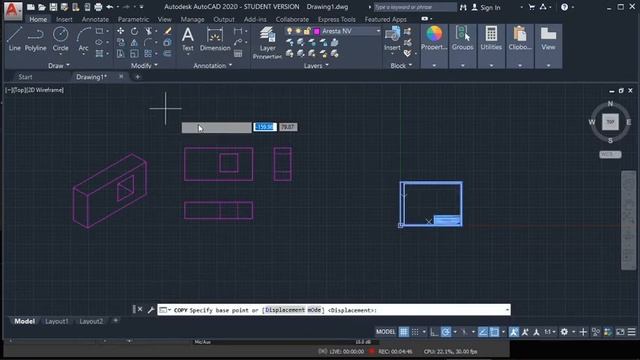Viewport: 640px width, 360px height.
Task: Open the Aresta NV layer dropdown
Action: tap(378, 31)
